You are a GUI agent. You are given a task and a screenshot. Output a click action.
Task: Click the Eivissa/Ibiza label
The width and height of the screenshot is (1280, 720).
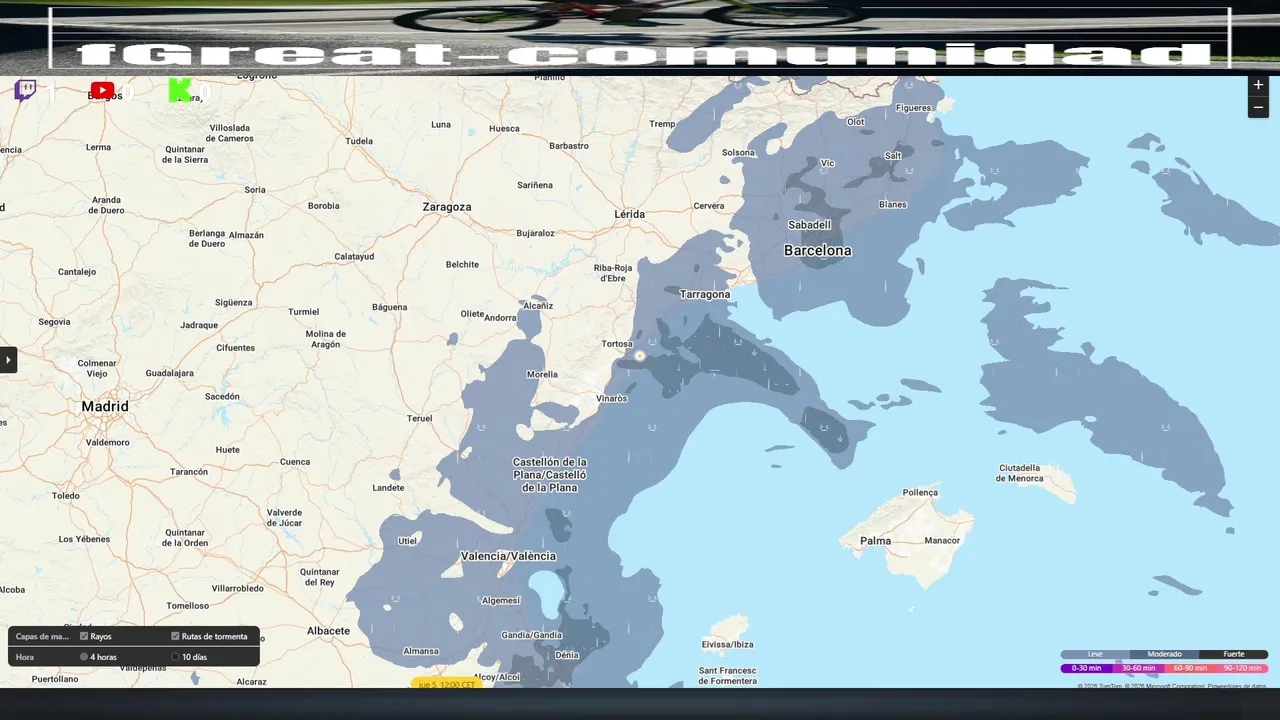point(728,644)
